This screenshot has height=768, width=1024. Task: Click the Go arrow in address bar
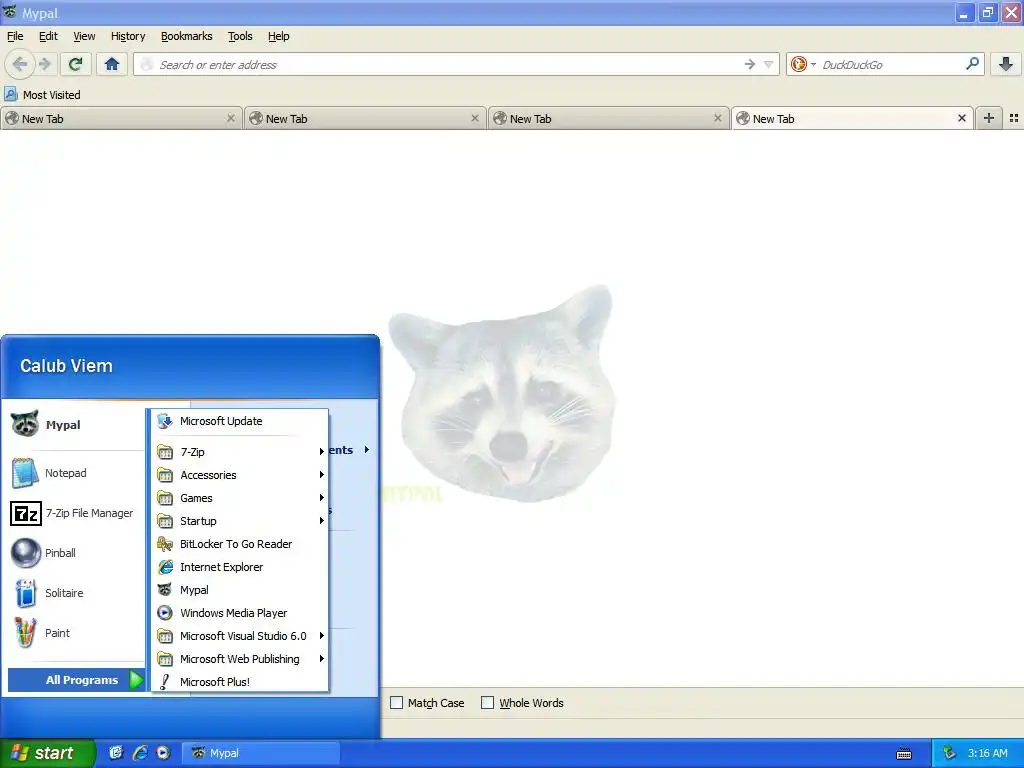[x=750, y=64]
